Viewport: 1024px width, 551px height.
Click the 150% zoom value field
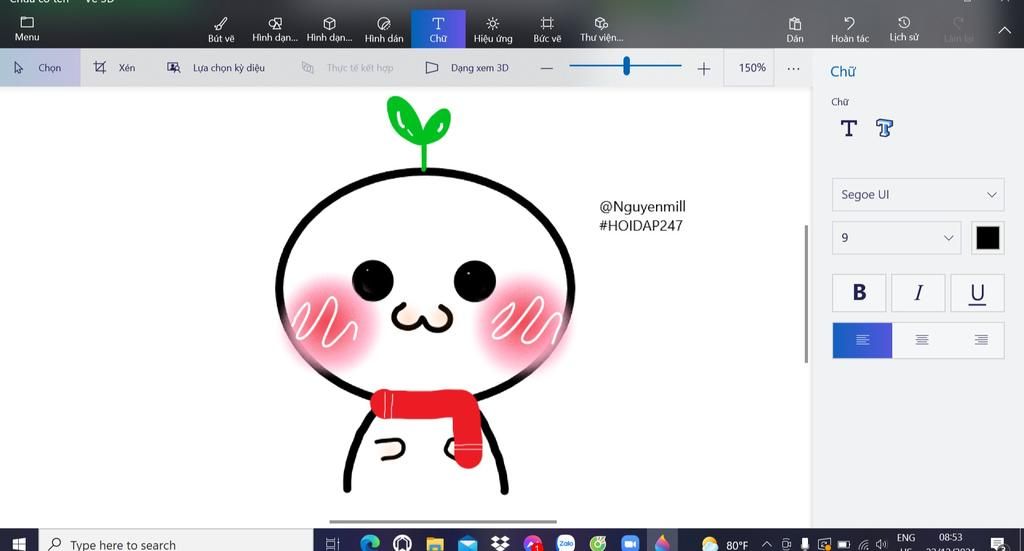click(749, 68)
